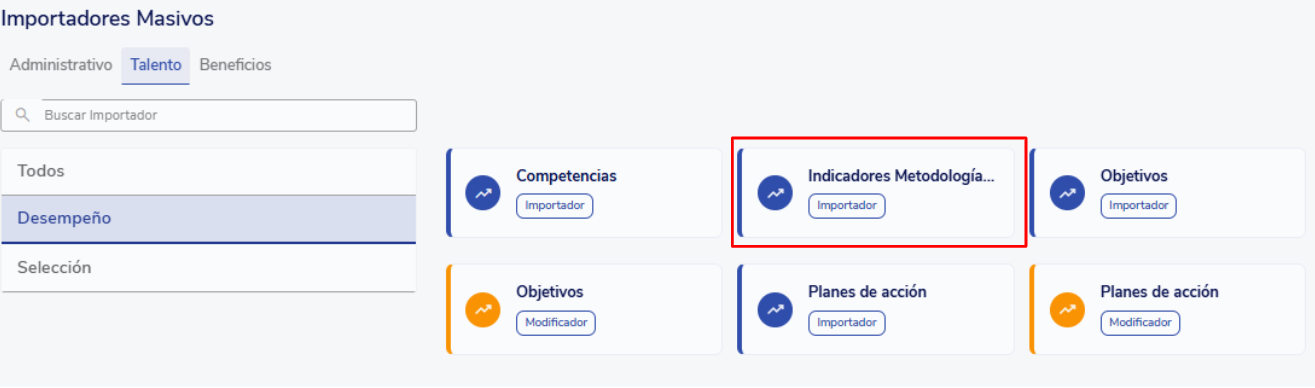Open the Indicadores Metodología card title
Viewport: 1315px width, 388px height.
point(902,176)
